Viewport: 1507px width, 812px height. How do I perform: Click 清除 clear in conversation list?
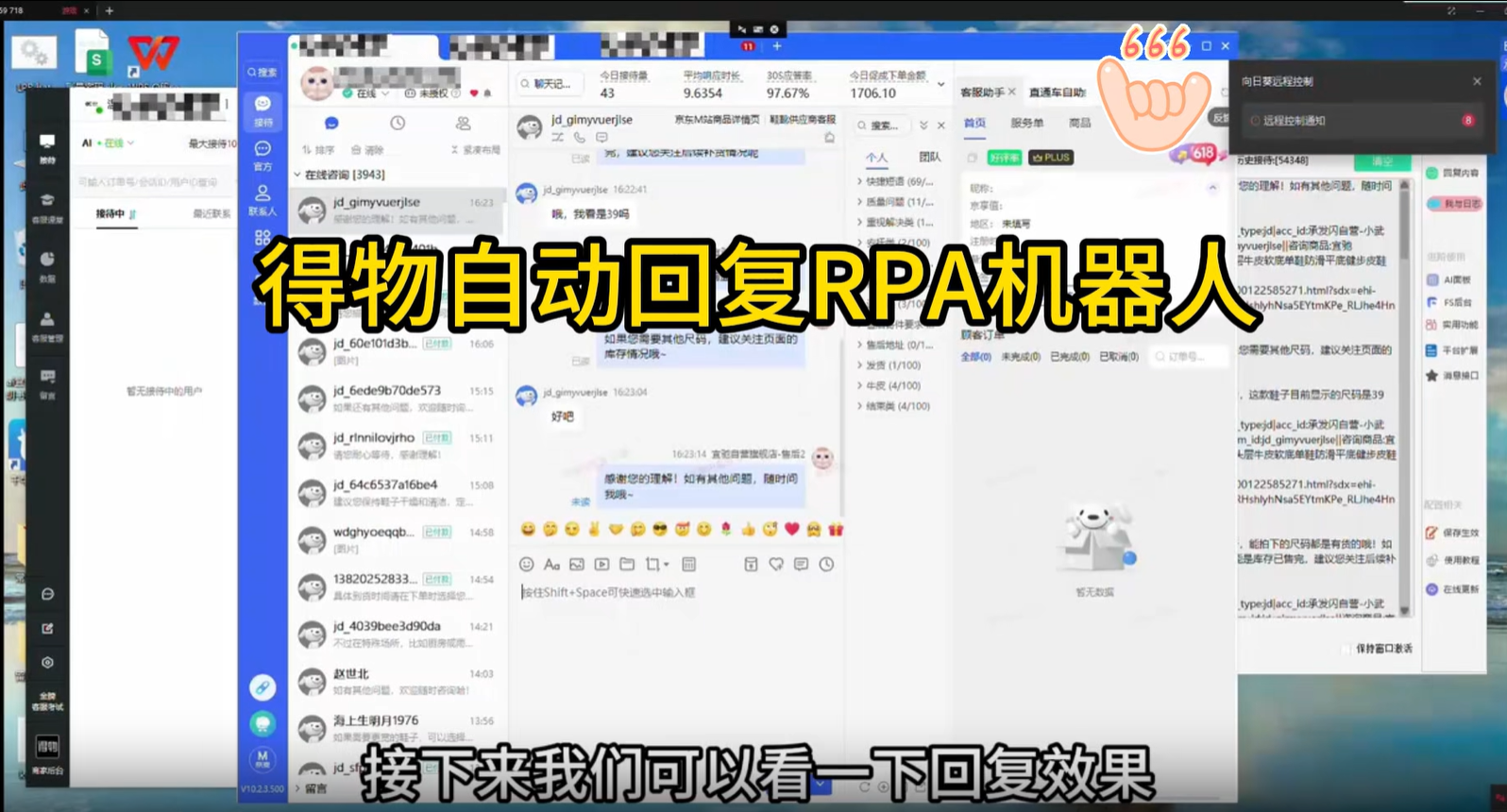(367, 150)
